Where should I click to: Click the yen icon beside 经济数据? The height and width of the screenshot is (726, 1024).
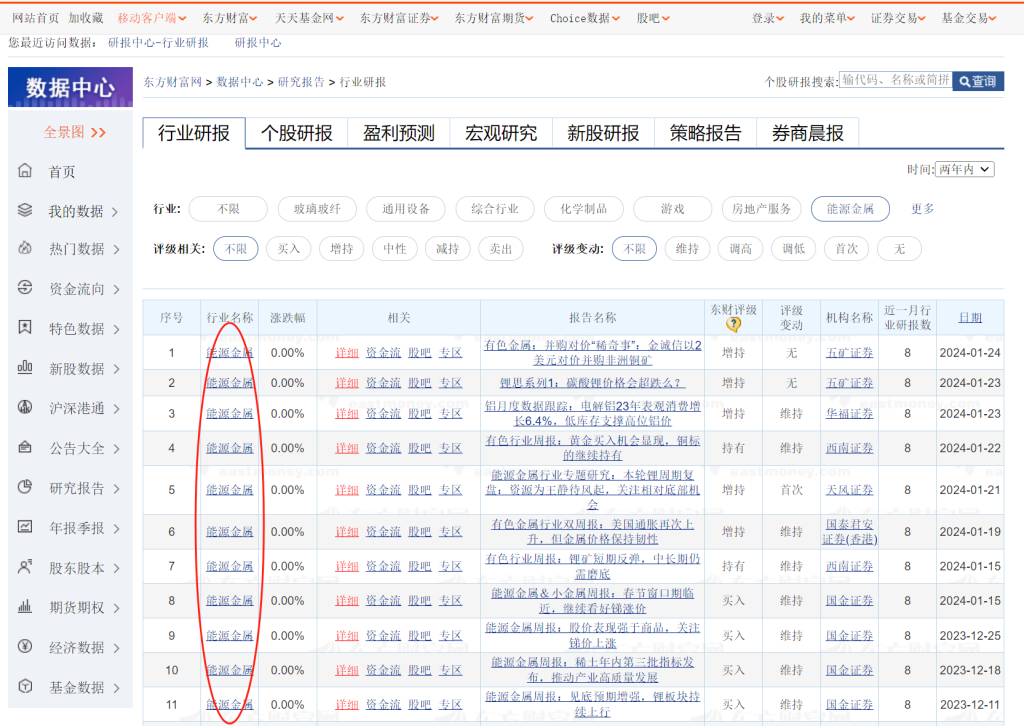point(25,646)
